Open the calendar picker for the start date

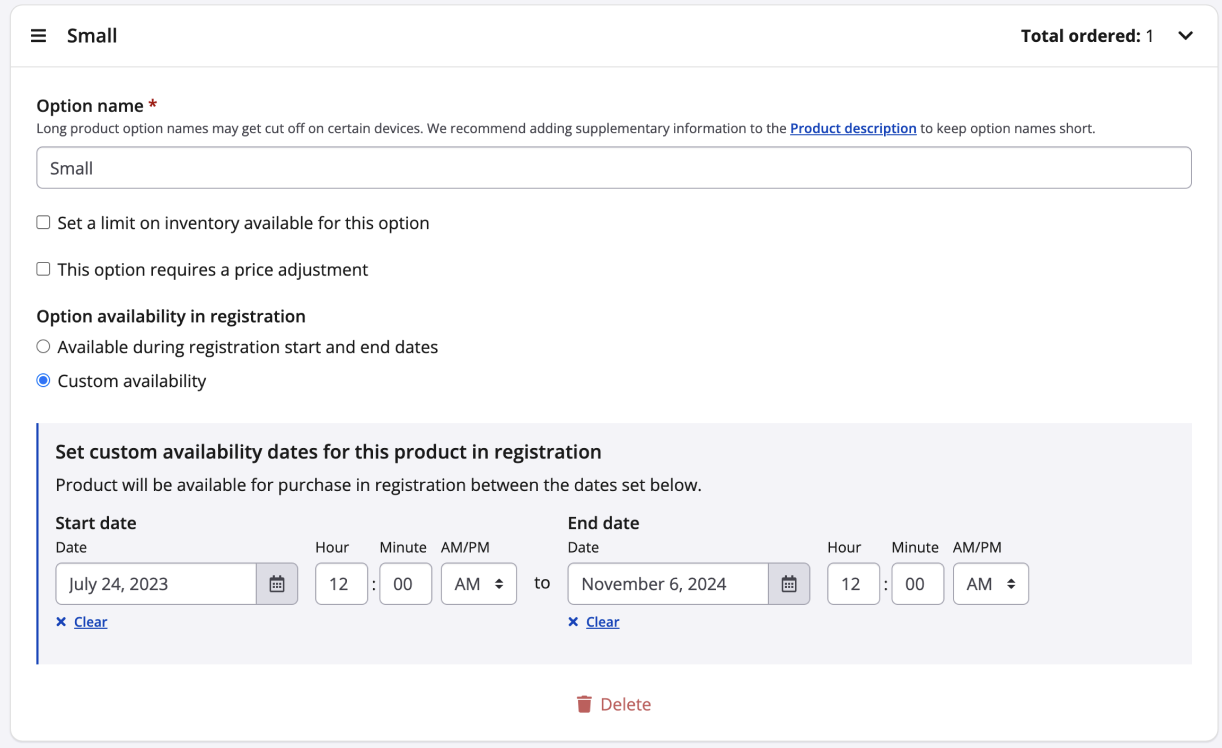coord(277,583)
